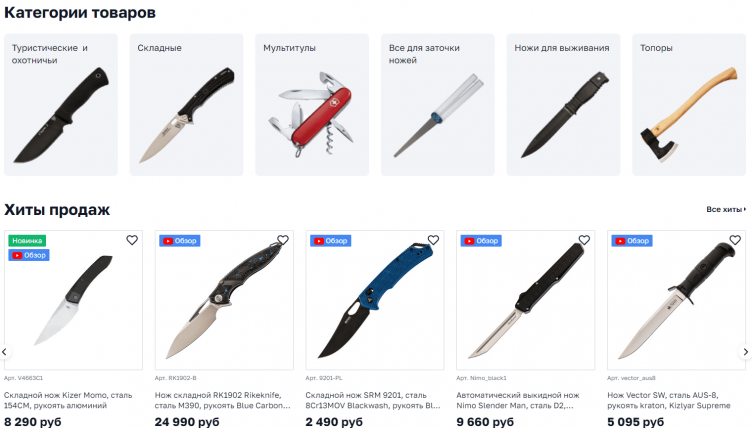Open Топоры category card
The height and width of the screenshot is (428, 752).
tap(689, 105)
